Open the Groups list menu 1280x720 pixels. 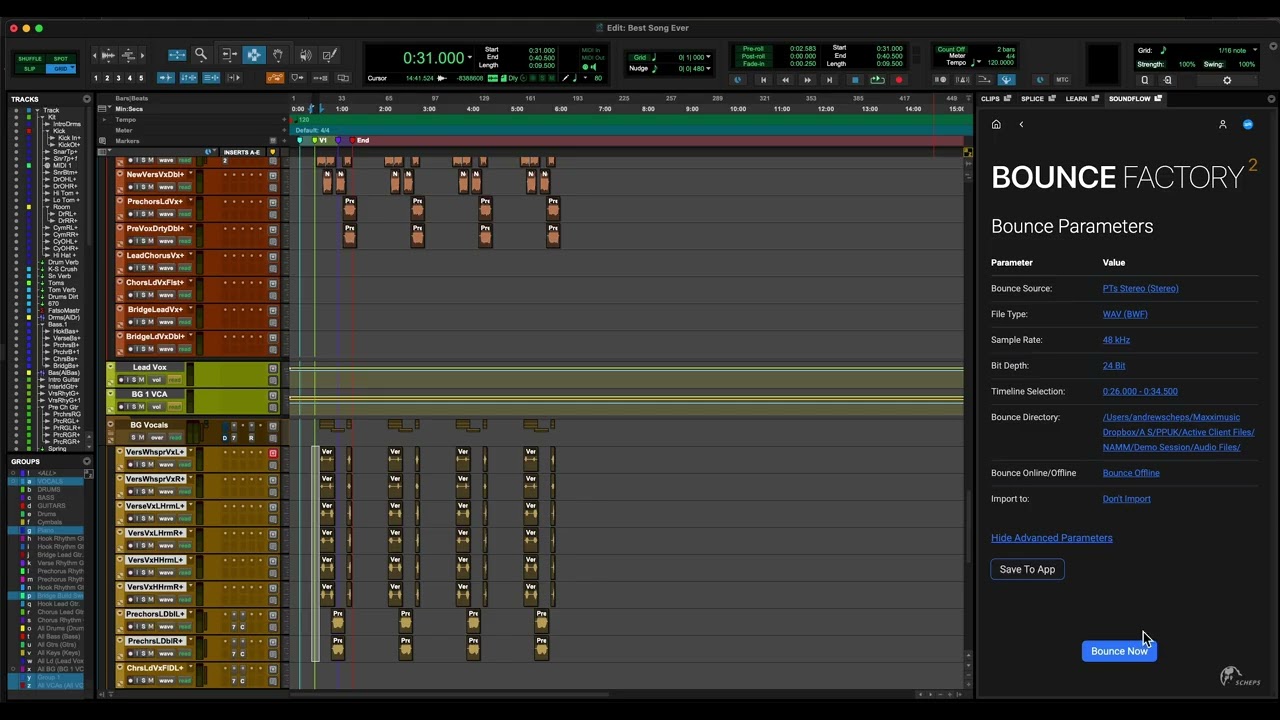click(87, 461)
